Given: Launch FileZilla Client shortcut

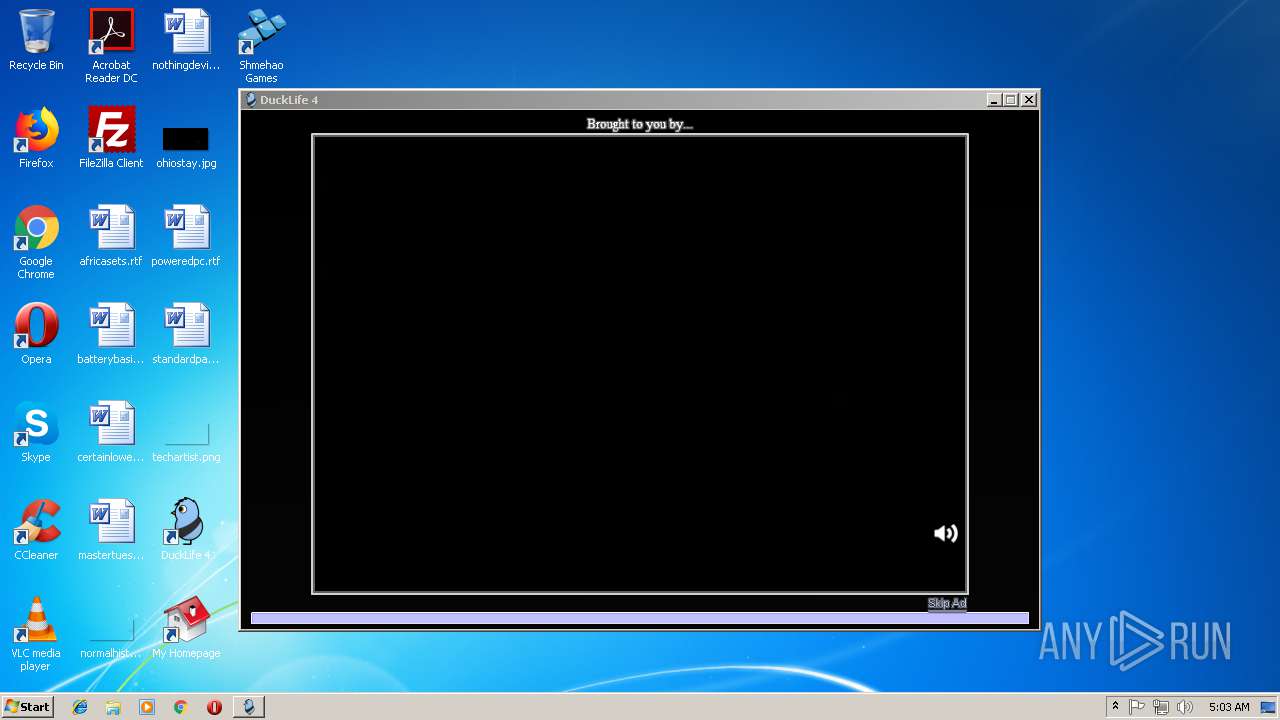Looking at the screenshot, I should (x=111, y=138).
